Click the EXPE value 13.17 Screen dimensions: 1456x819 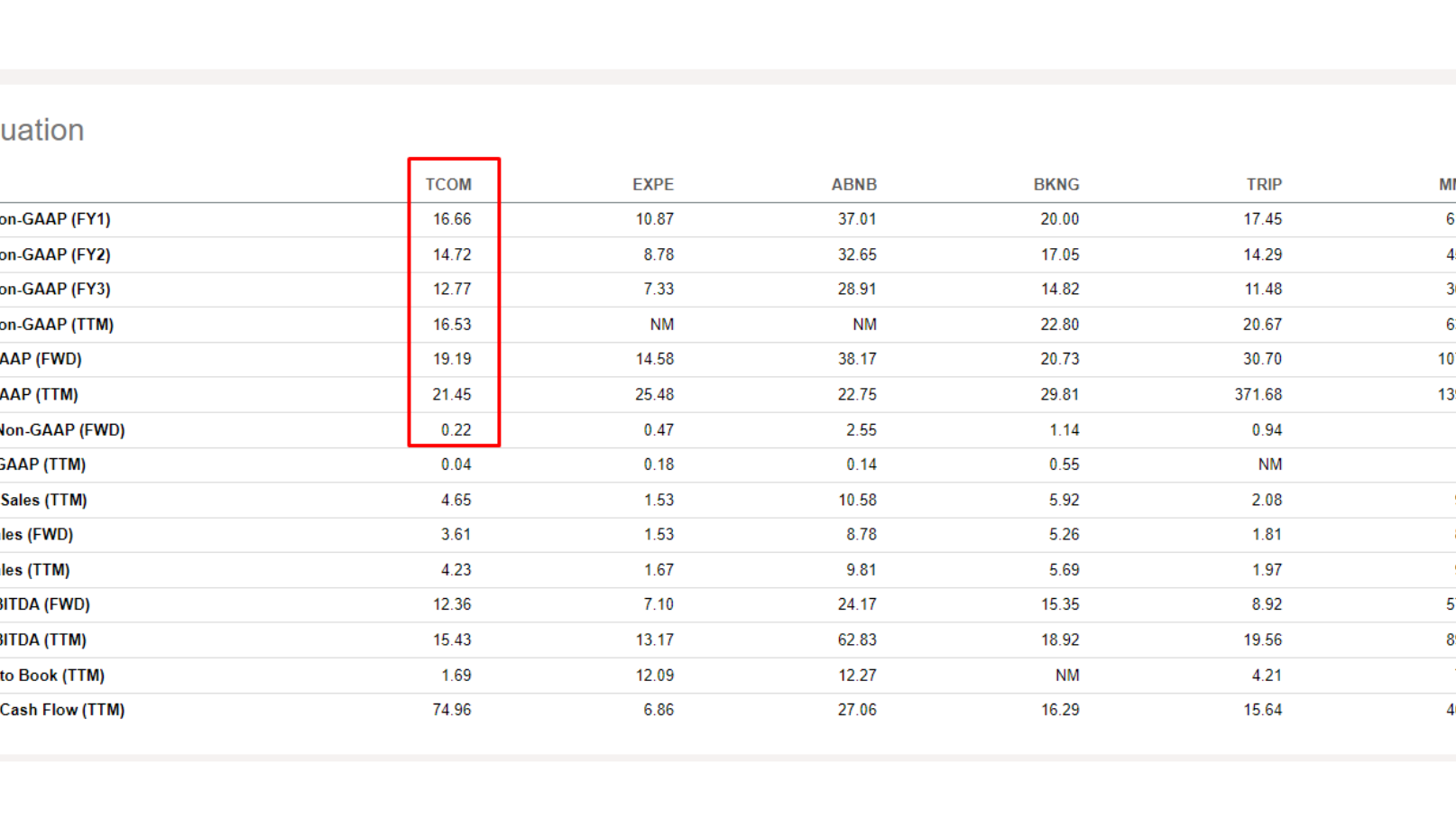655,640
